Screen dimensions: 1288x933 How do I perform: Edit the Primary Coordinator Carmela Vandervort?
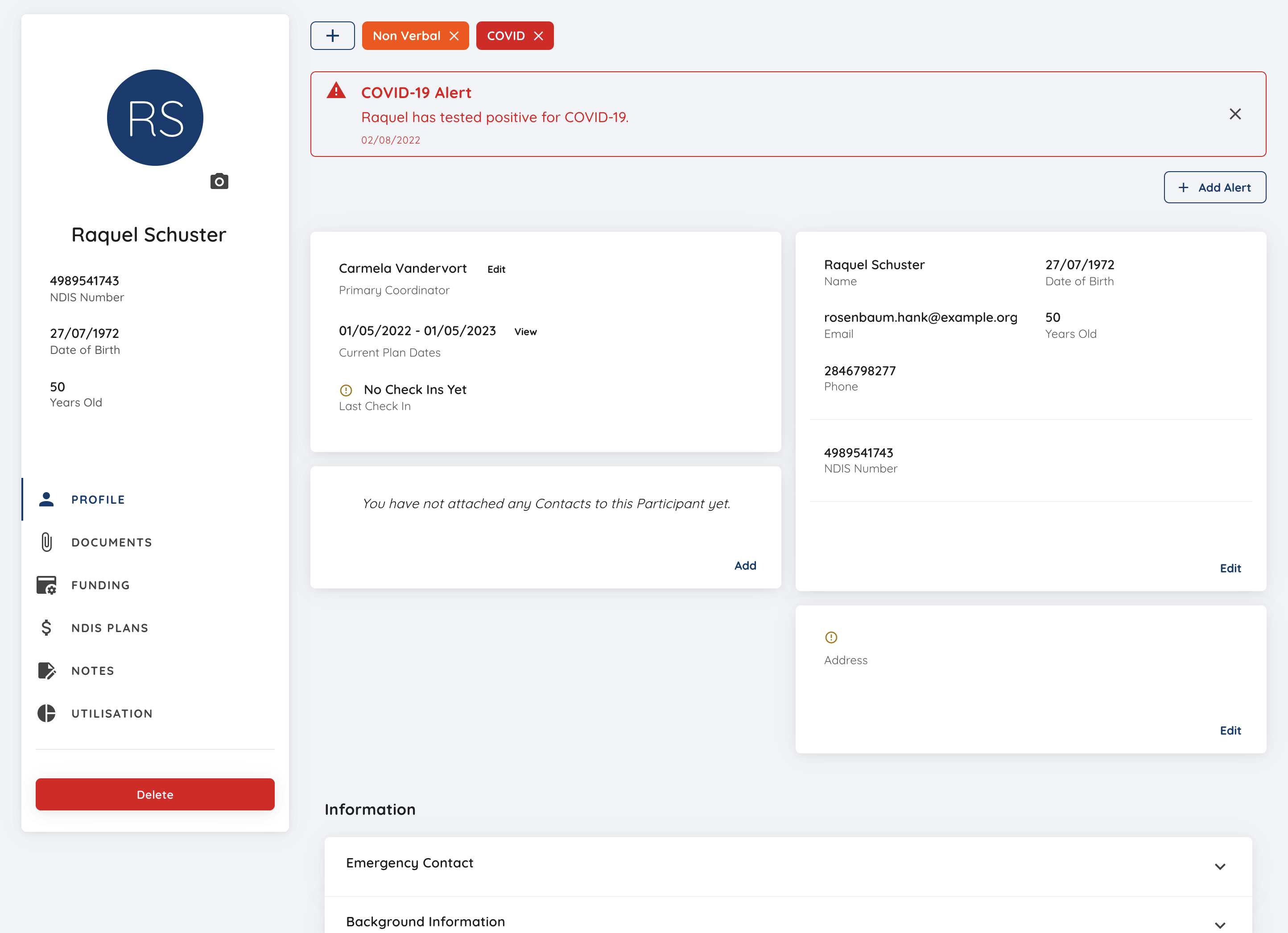point(496,270)
